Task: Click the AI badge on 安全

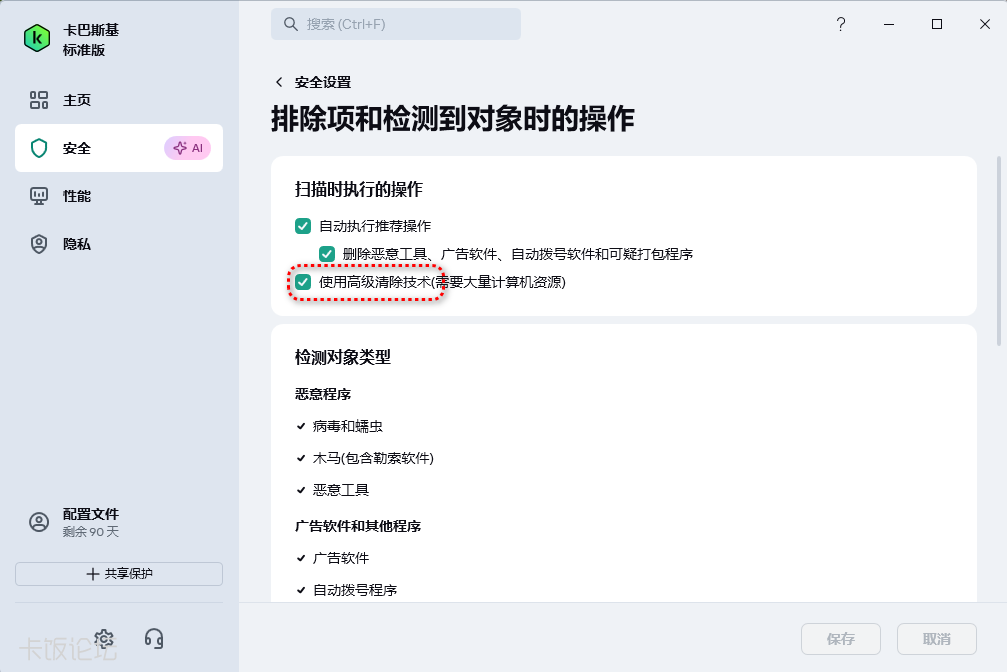Action: pos(188,148)
